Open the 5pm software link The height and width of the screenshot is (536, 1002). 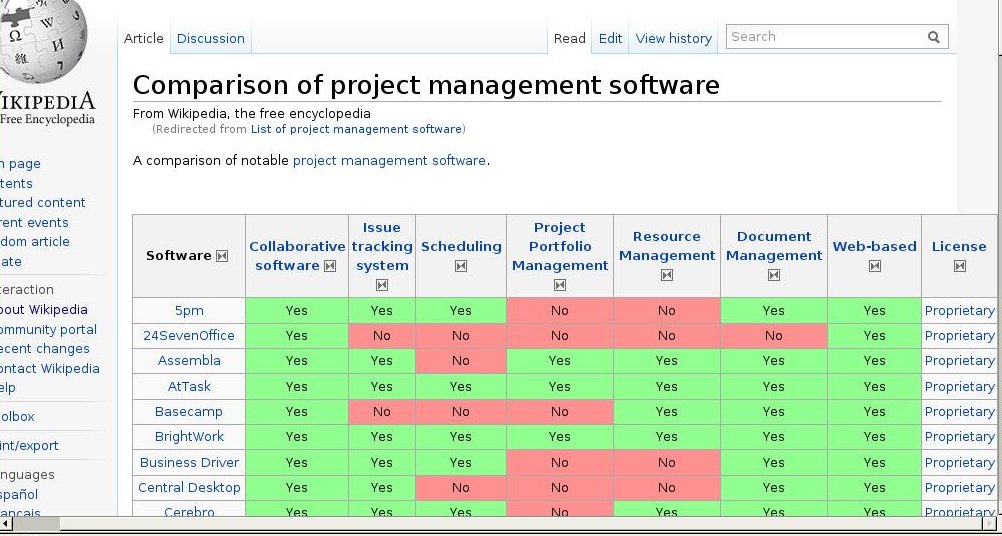pyautogui.click(x=189, y=310)
